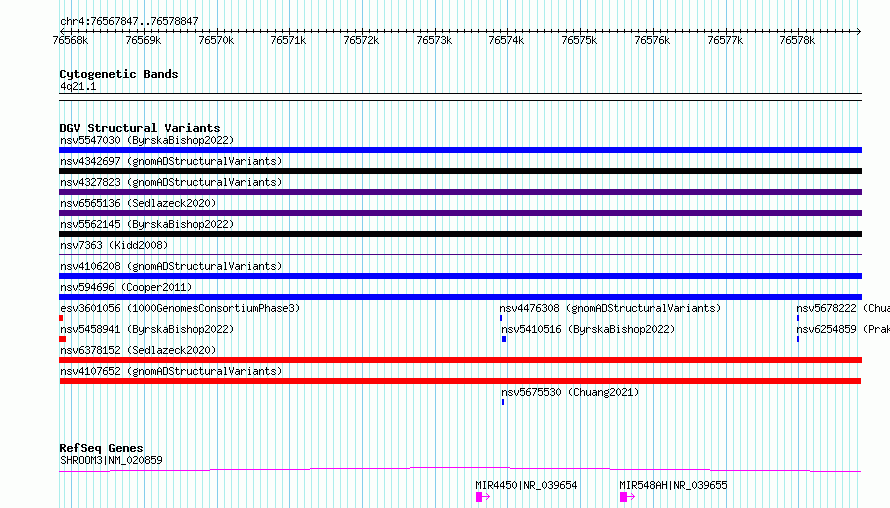Click the 76577k ruler position
This screenshot has height=508, width=890.
(725, 40)
